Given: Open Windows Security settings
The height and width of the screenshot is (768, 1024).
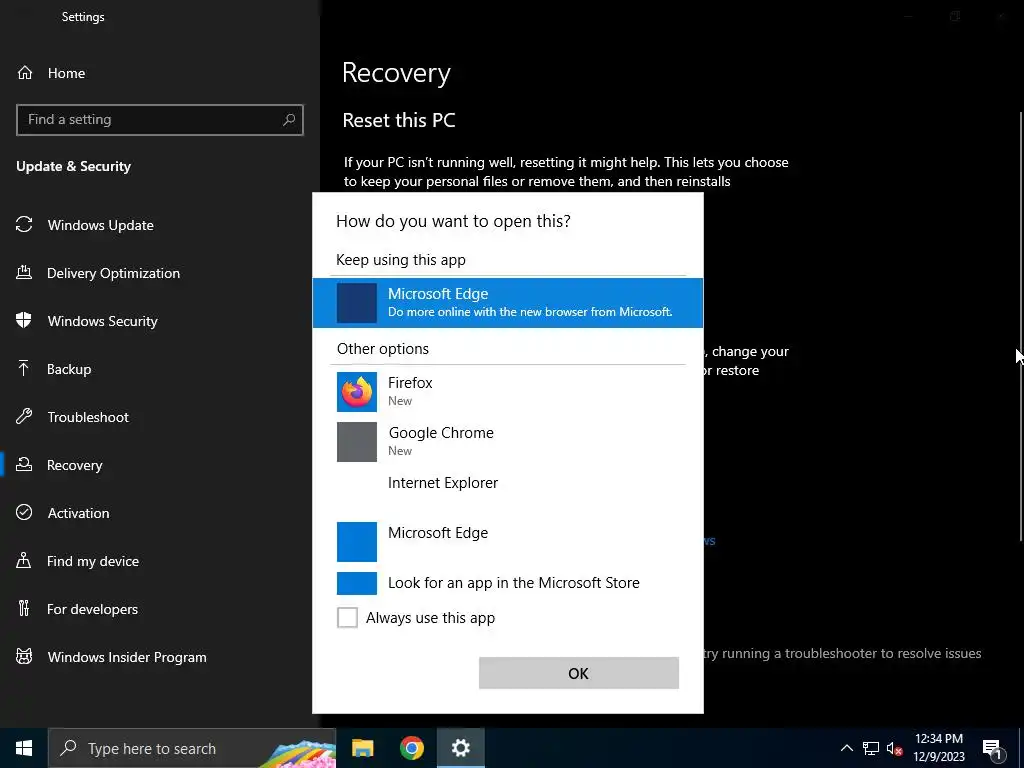Looking at the screenshot, I should pos(103,321).
